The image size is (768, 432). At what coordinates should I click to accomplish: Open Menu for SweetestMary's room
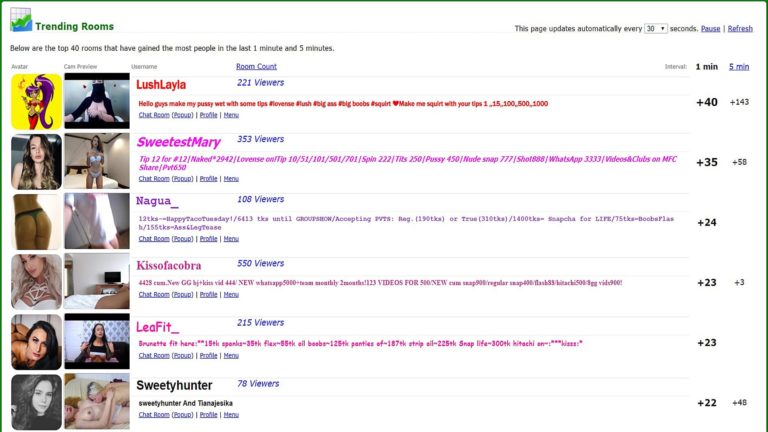click(231, 178)
